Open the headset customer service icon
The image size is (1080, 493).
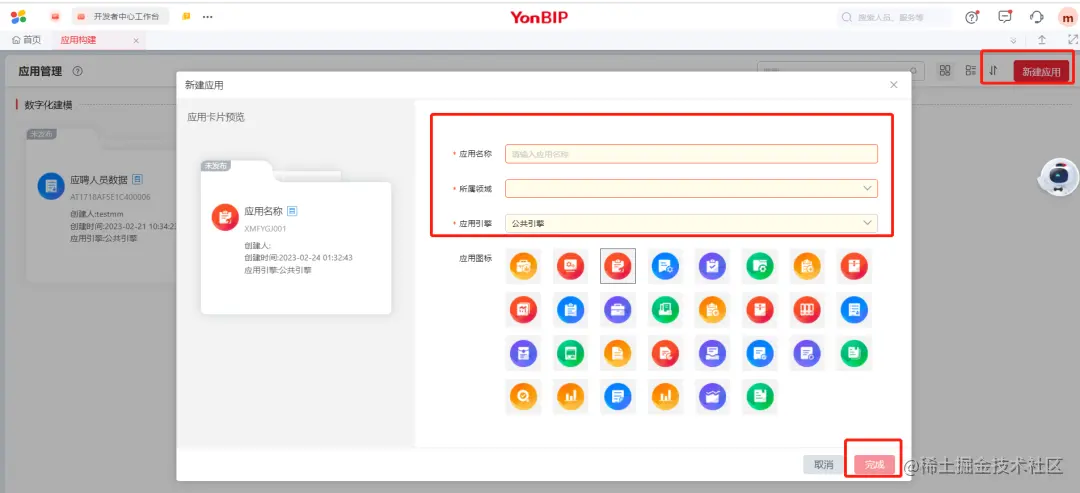point(1037,17)
